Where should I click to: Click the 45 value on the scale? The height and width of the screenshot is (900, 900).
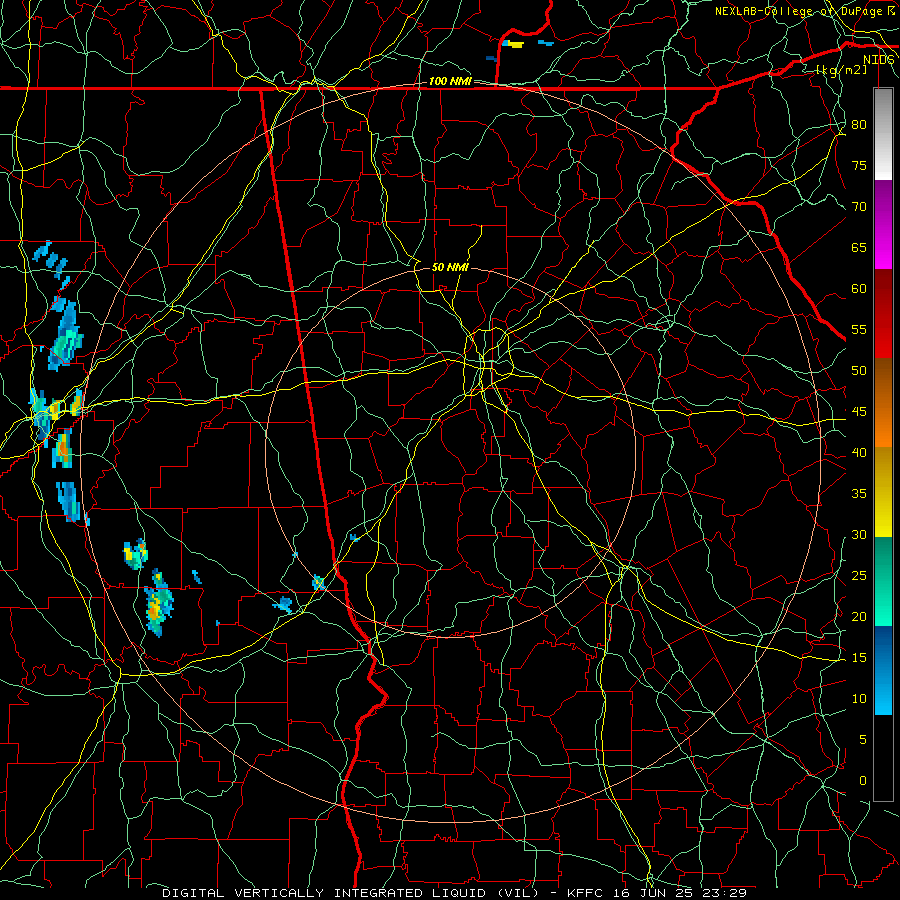(x=859, y=412)
